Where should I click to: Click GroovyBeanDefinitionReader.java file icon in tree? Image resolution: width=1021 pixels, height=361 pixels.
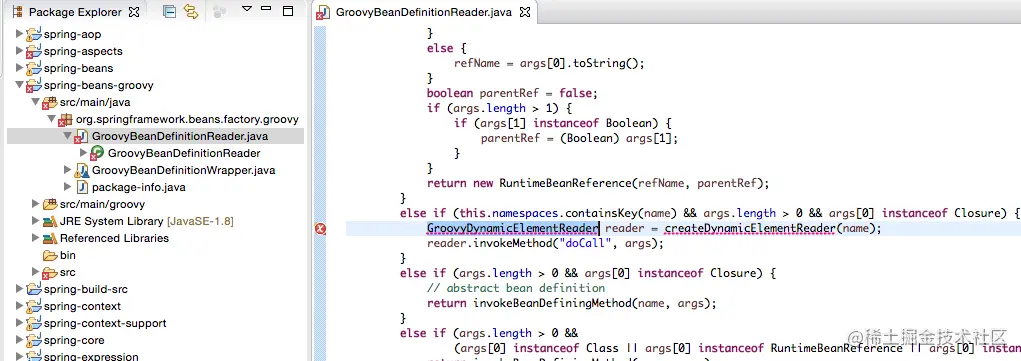(81, 137)
